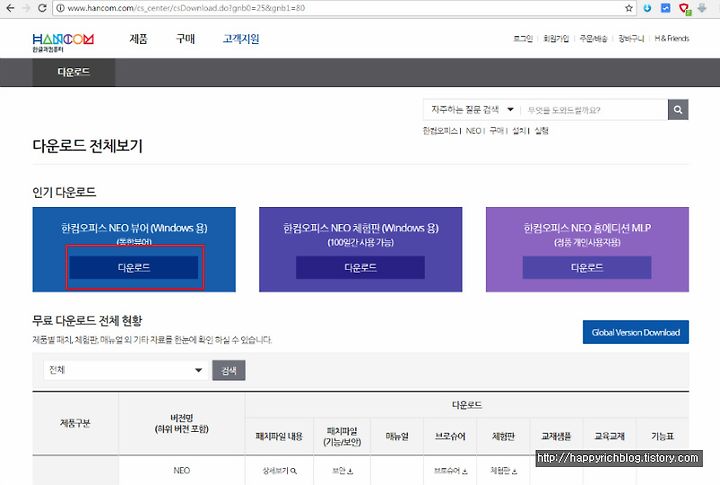Click the 구매 keyword link under search
The image size is (720, 485).
pos(496,131)
